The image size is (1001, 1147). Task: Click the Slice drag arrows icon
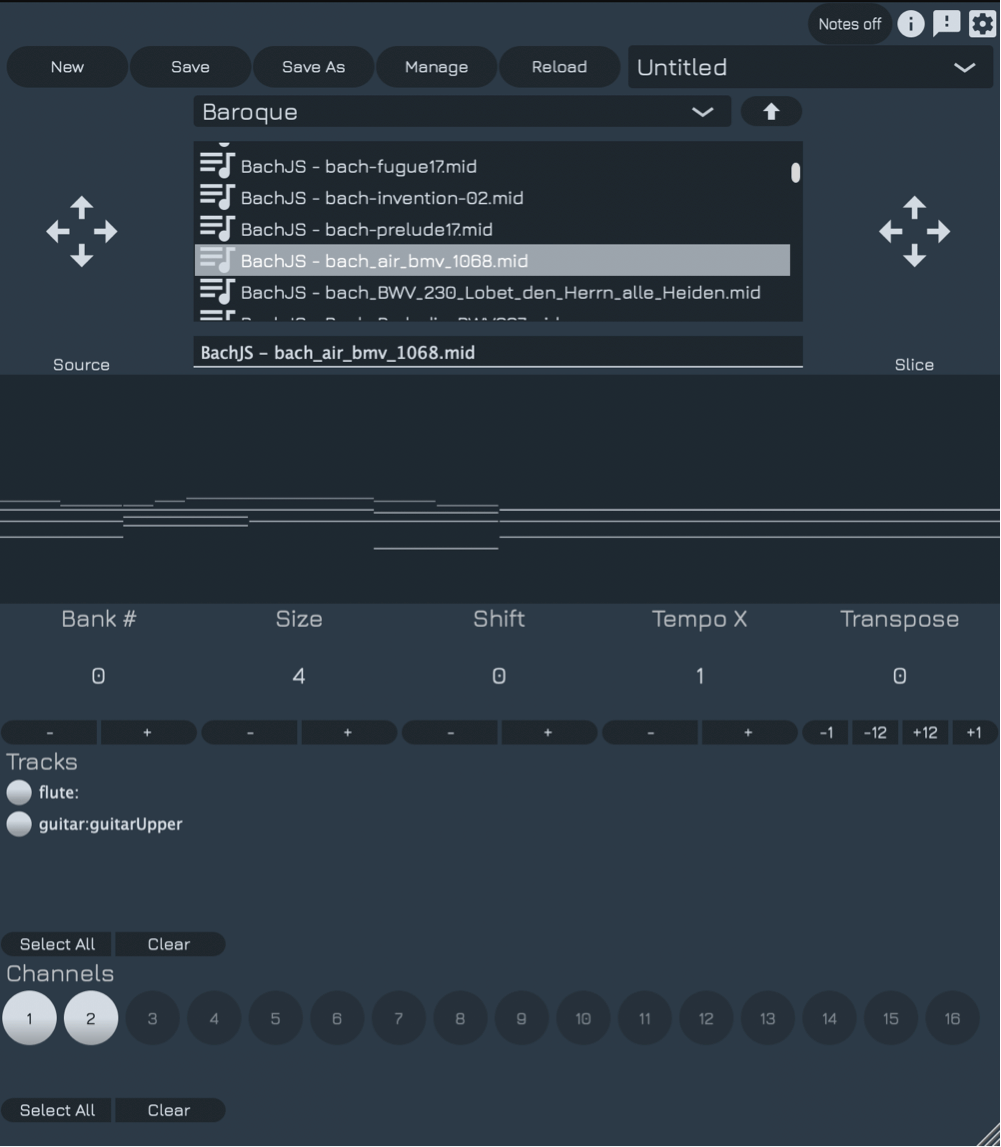pyautogui.click(x=914, y=231)
